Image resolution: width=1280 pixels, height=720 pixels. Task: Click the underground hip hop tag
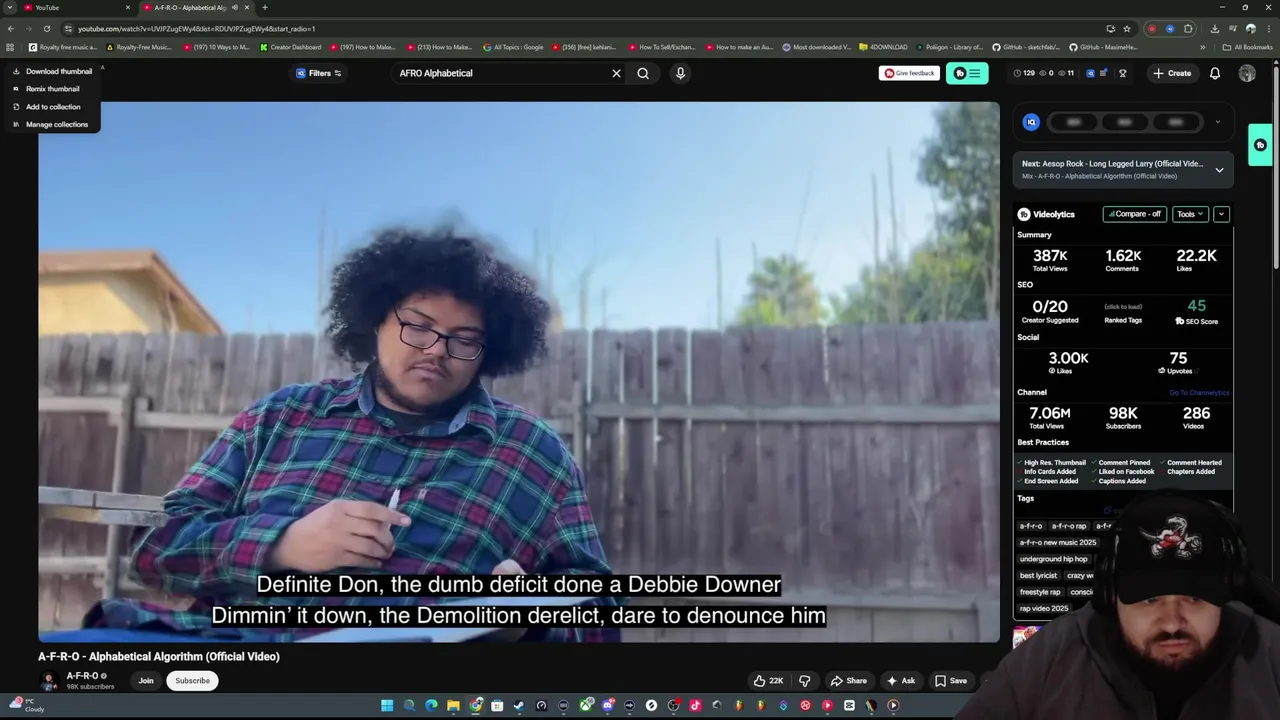point(1053,559)
